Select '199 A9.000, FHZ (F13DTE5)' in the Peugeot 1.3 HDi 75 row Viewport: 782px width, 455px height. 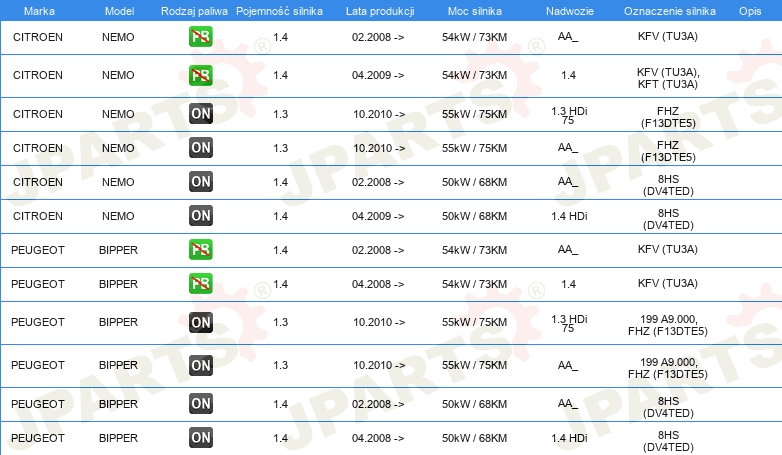pos(668,325)
